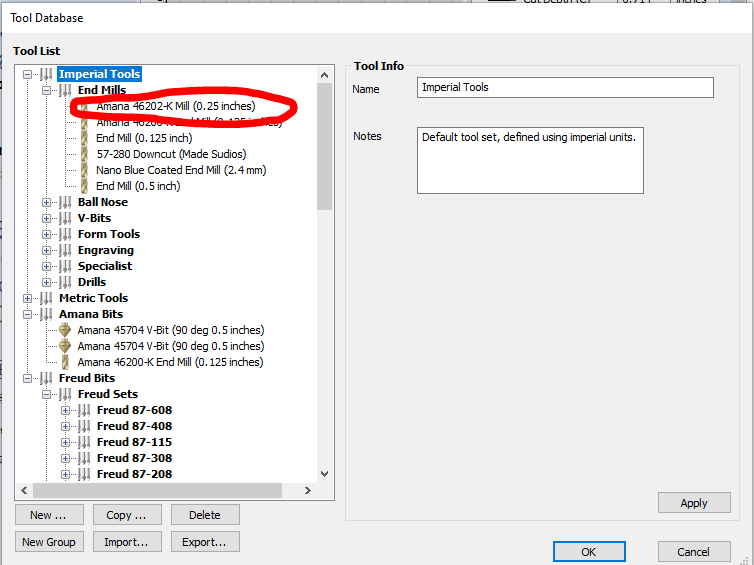Expand the Ball Nose group

coord(46,202)
